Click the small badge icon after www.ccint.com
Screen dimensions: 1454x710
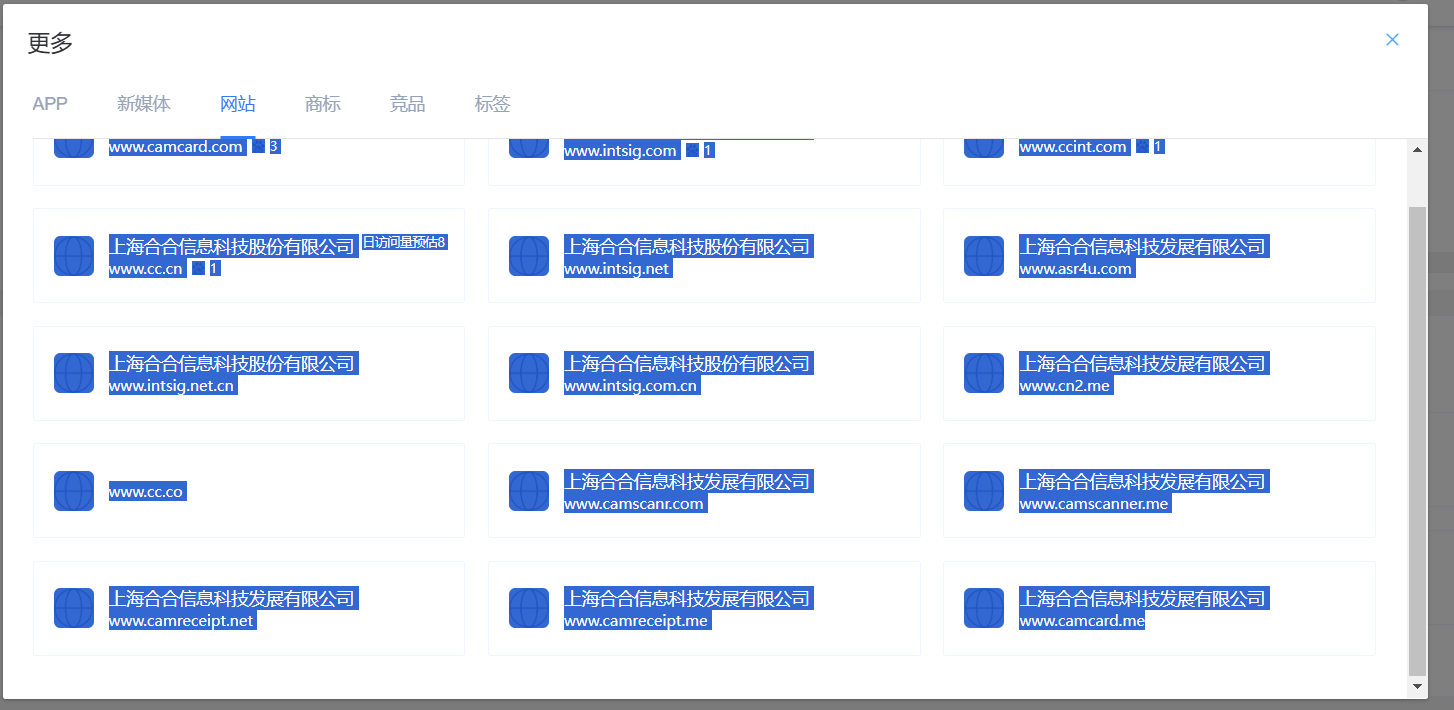[x=1142, y=146]
